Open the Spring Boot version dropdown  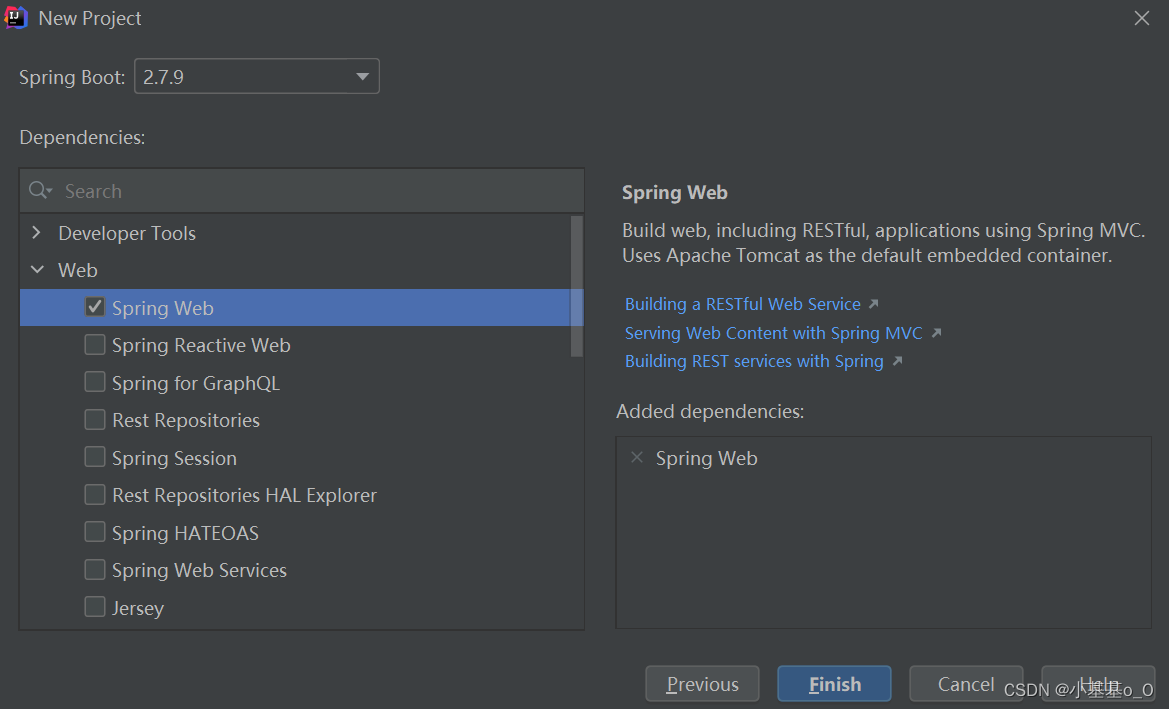tap(256, 76)
